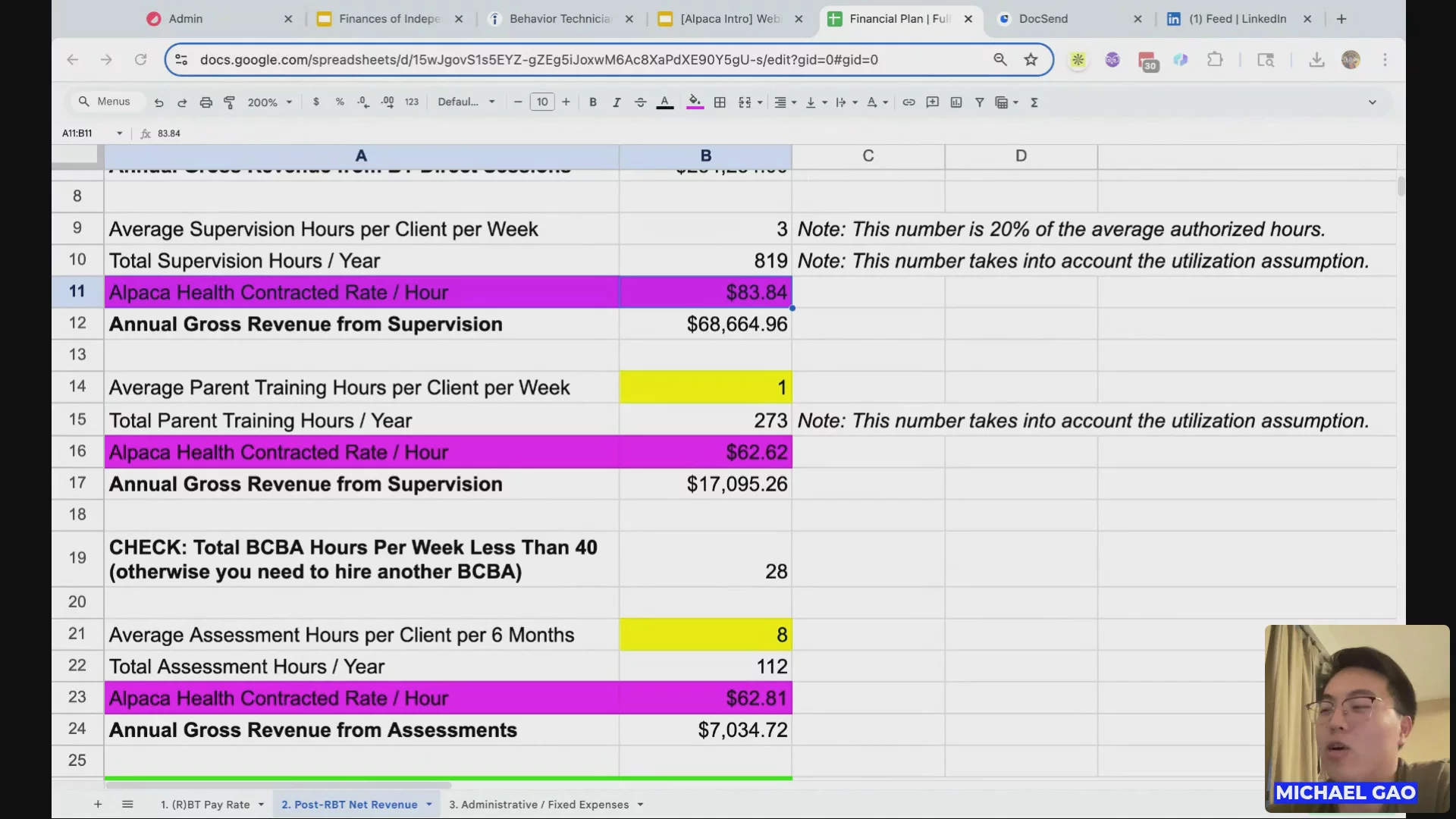Increase the font size
This screenshot has width=1456, height=819.
(566, 102)
